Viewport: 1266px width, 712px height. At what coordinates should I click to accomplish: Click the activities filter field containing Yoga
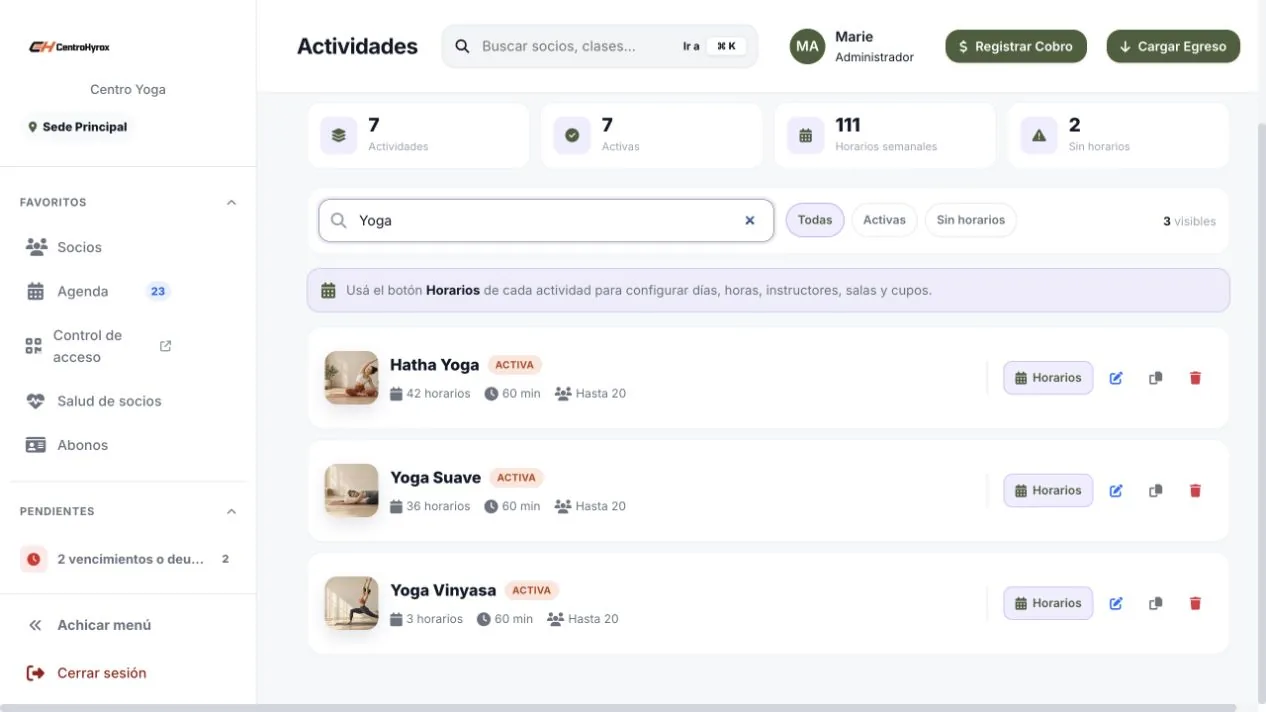(x=546, y=221)
